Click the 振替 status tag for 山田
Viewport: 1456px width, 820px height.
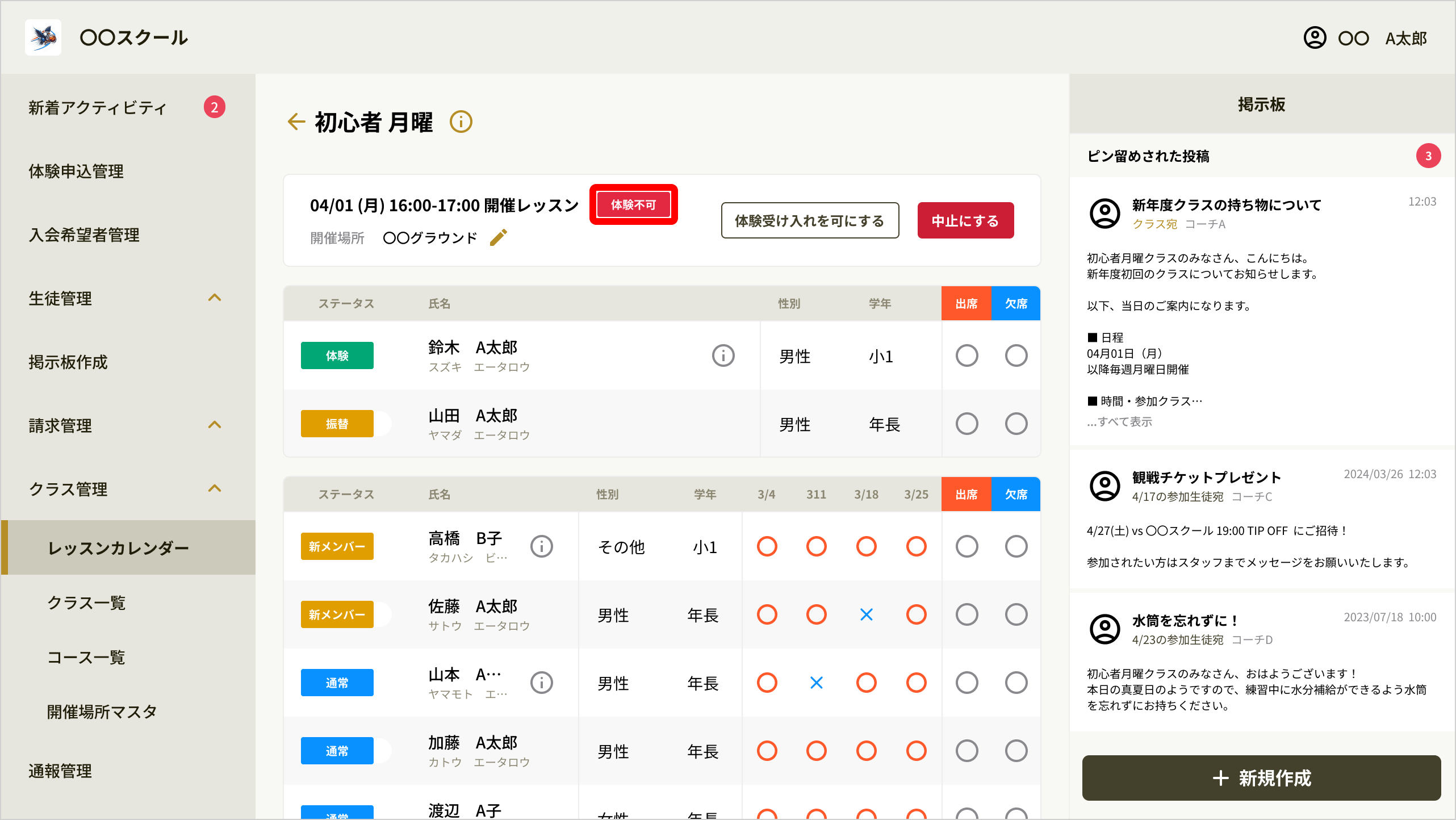[x=337, y=424]
